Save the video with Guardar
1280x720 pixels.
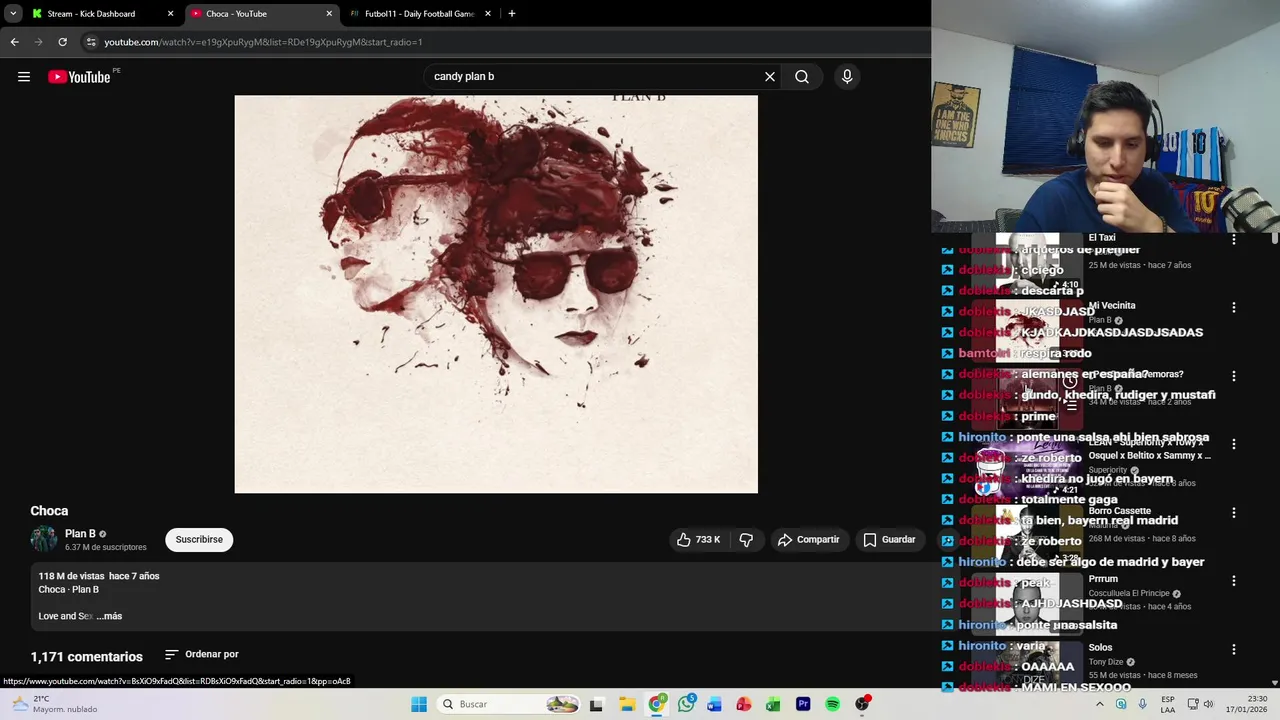coord(889,540)
